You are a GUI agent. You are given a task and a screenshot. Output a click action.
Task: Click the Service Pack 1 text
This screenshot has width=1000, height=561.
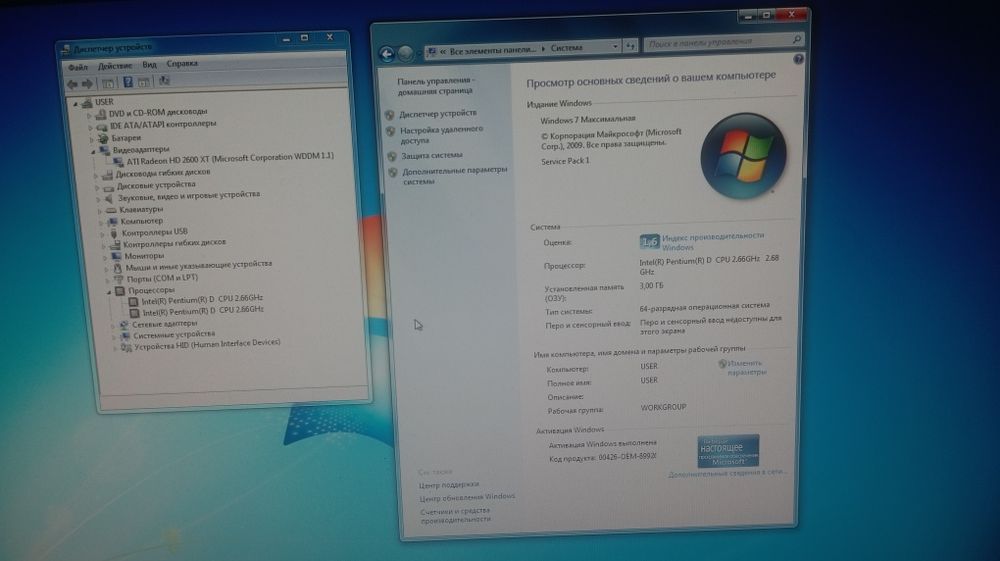coord(565,161)
